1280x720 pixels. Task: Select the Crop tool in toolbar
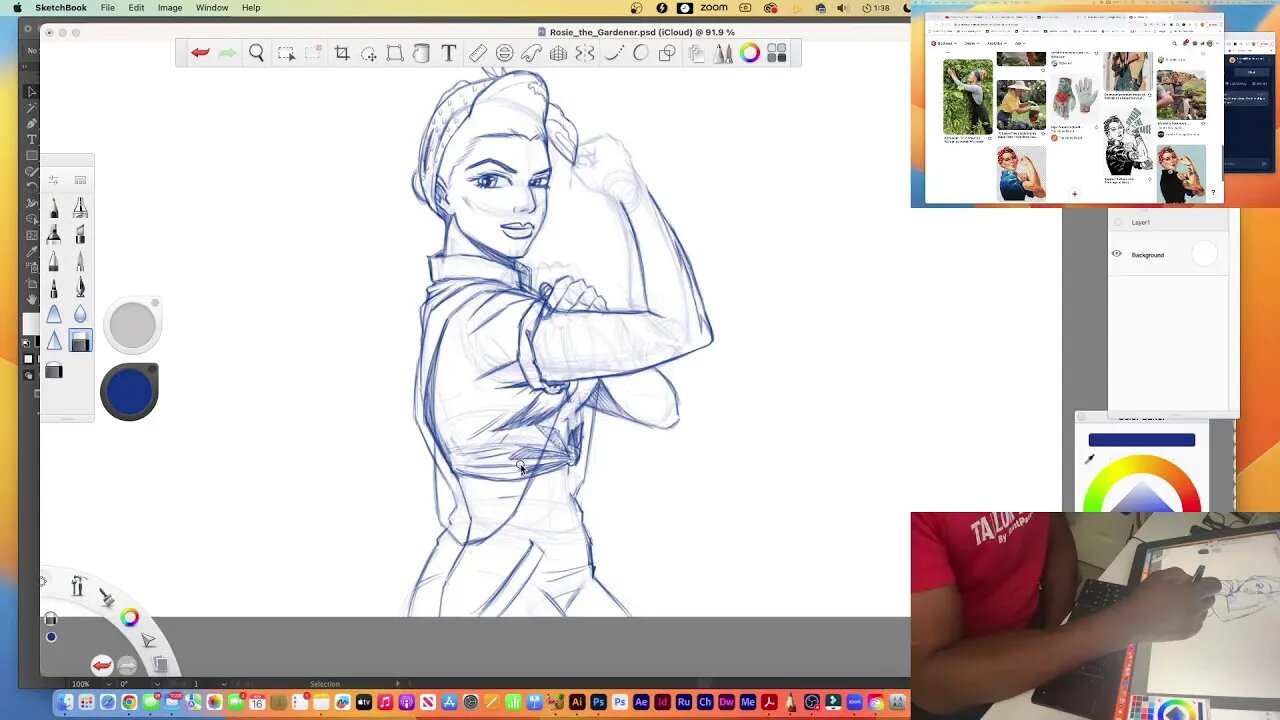(342, 53)
